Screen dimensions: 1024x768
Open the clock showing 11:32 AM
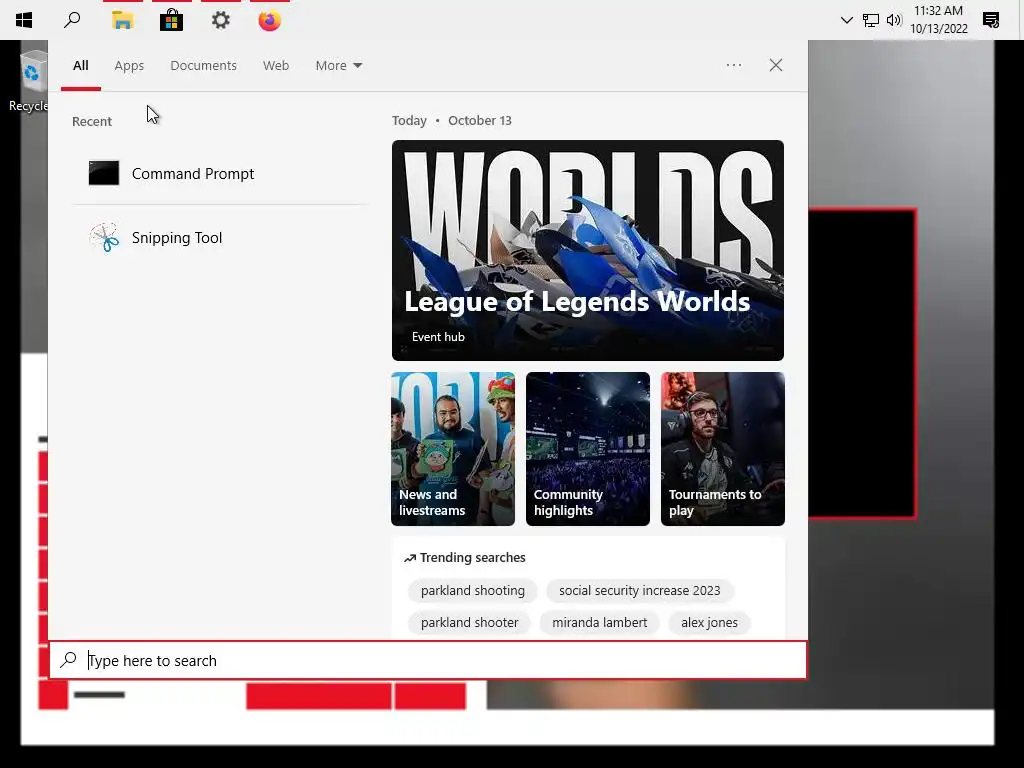938,20
